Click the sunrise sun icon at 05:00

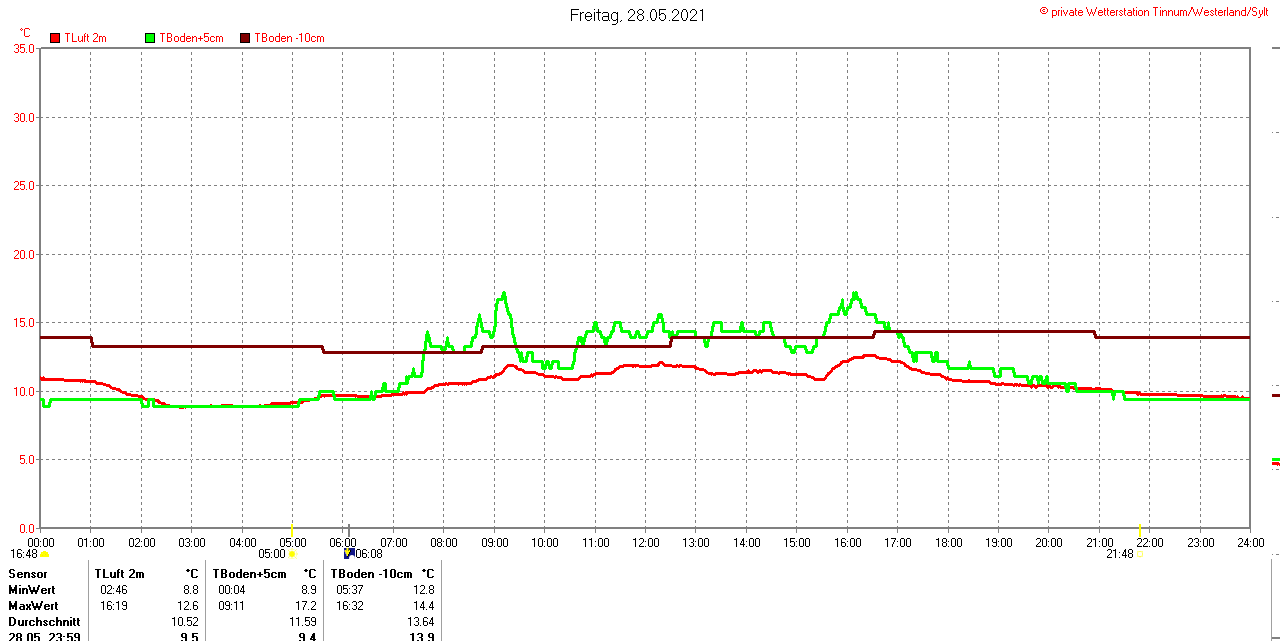click(292, 554)
